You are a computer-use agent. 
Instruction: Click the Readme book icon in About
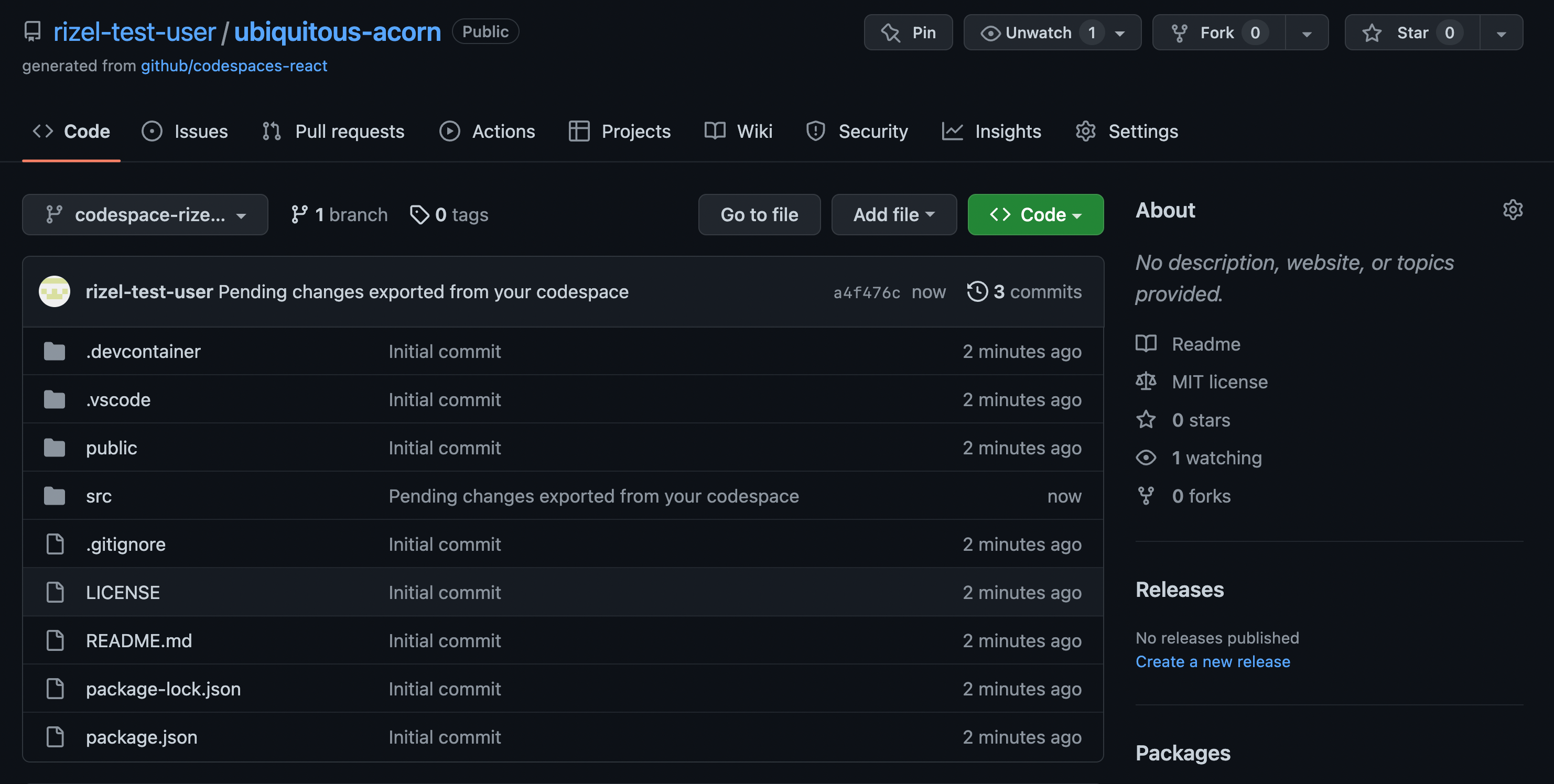click(x=1146, y=344)
